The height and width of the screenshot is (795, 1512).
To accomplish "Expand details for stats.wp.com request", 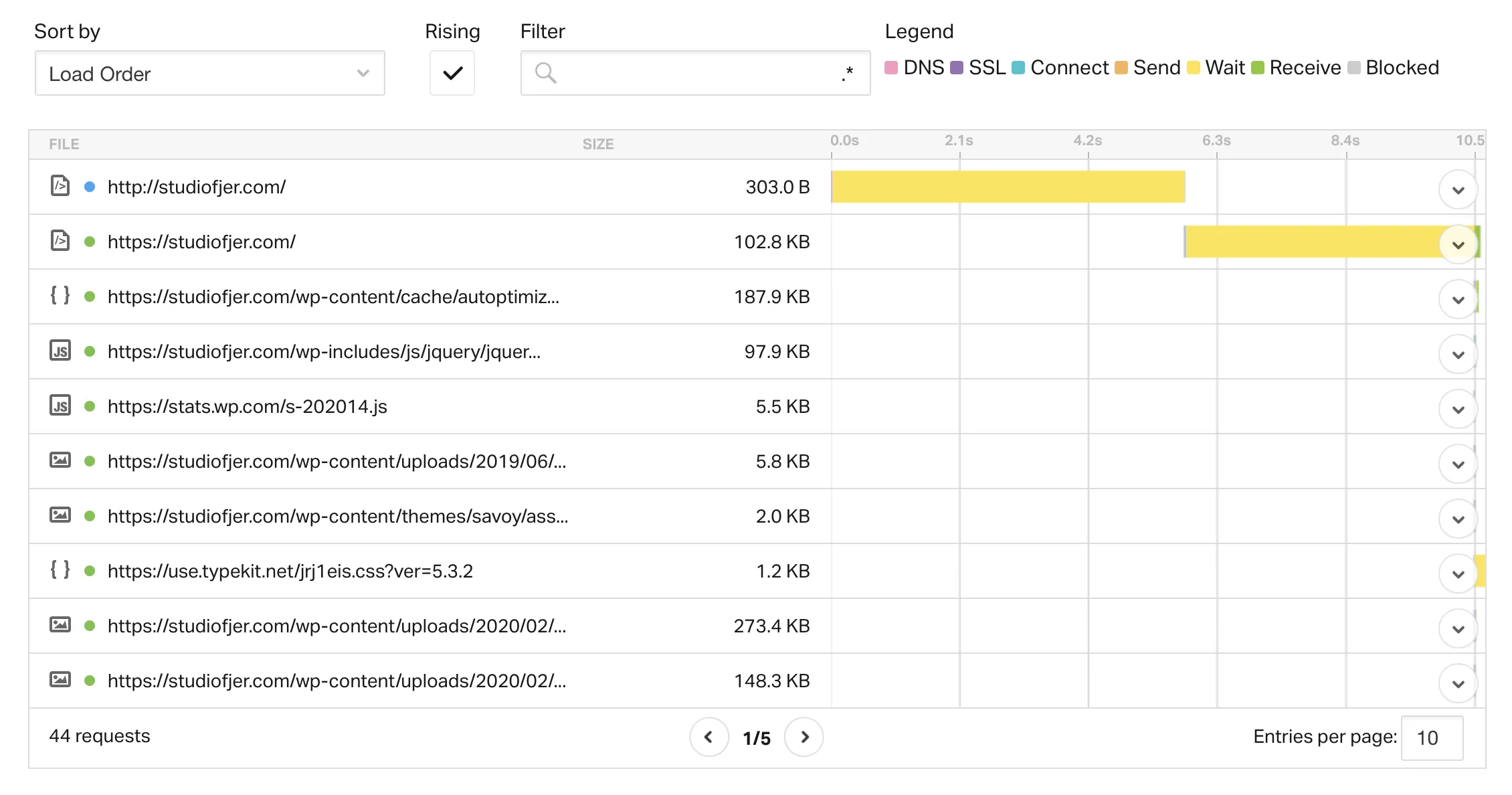I will pyautogui.click(x=1458, y=410).
